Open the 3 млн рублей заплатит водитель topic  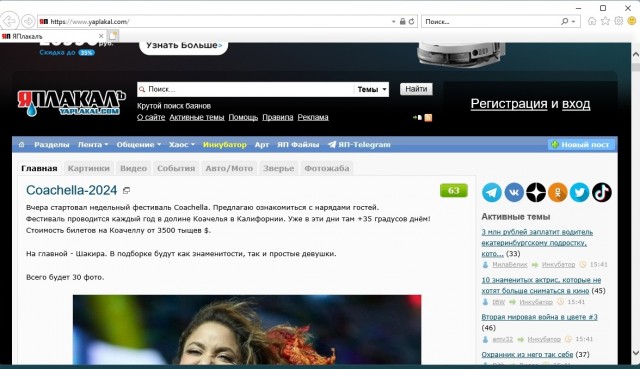tap(537, 242)
